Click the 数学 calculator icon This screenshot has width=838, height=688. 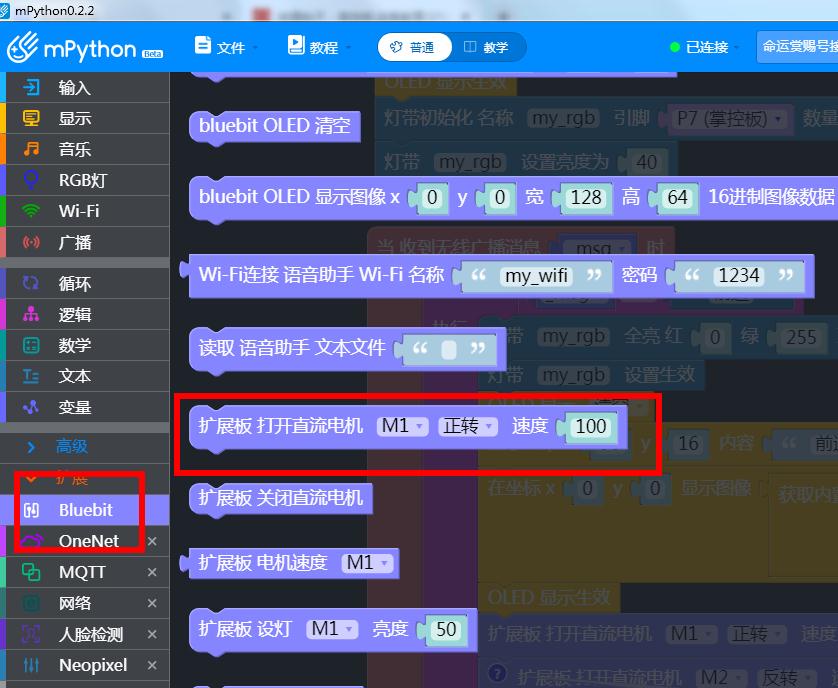[31, 345]
